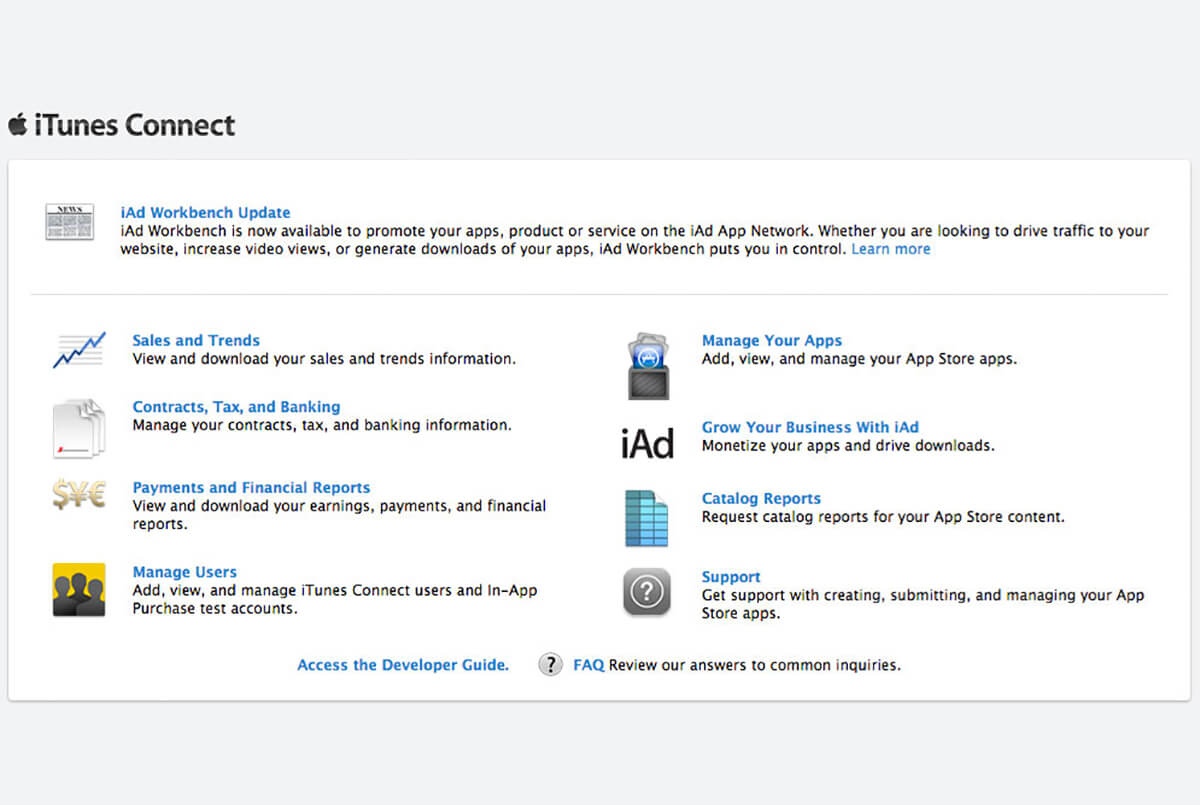Open the Catalog Reports spreadsheet icon
The image size is (1200, 805).
pyautogui.click(x=646, y=518)
